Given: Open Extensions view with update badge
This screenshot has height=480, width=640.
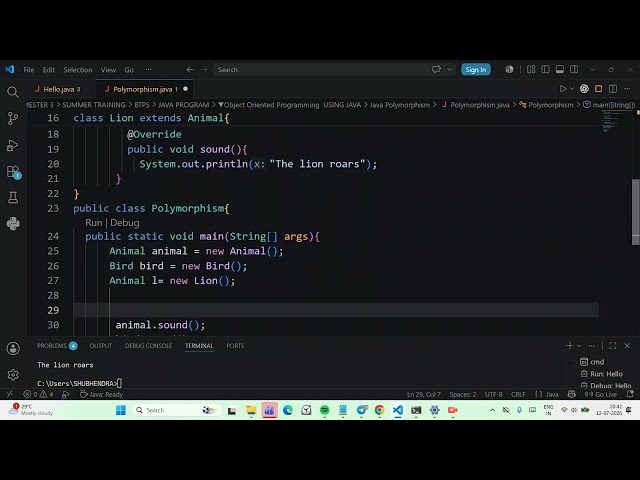Looking at the screenshot, I should click(x=13, y=172).
